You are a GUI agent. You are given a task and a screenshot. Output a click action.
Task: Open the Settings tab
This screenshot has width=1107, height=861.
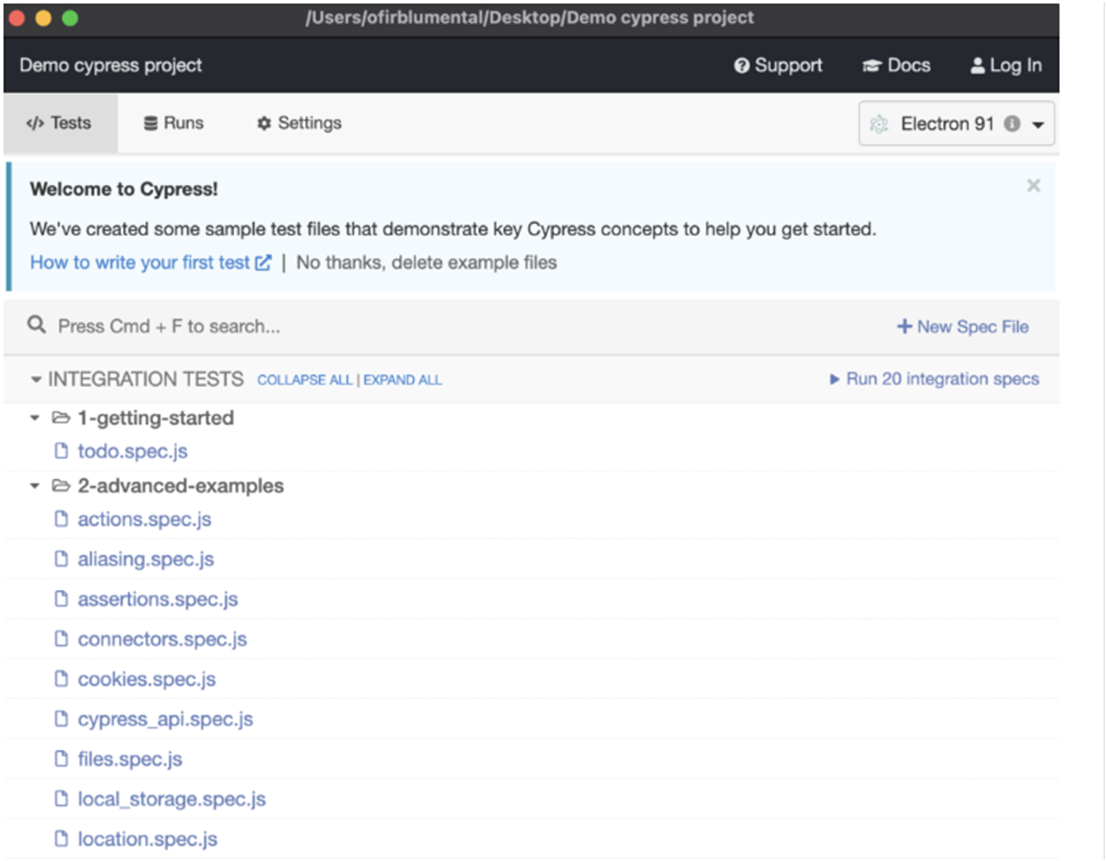pyautogui.click(x=299, y=123)
